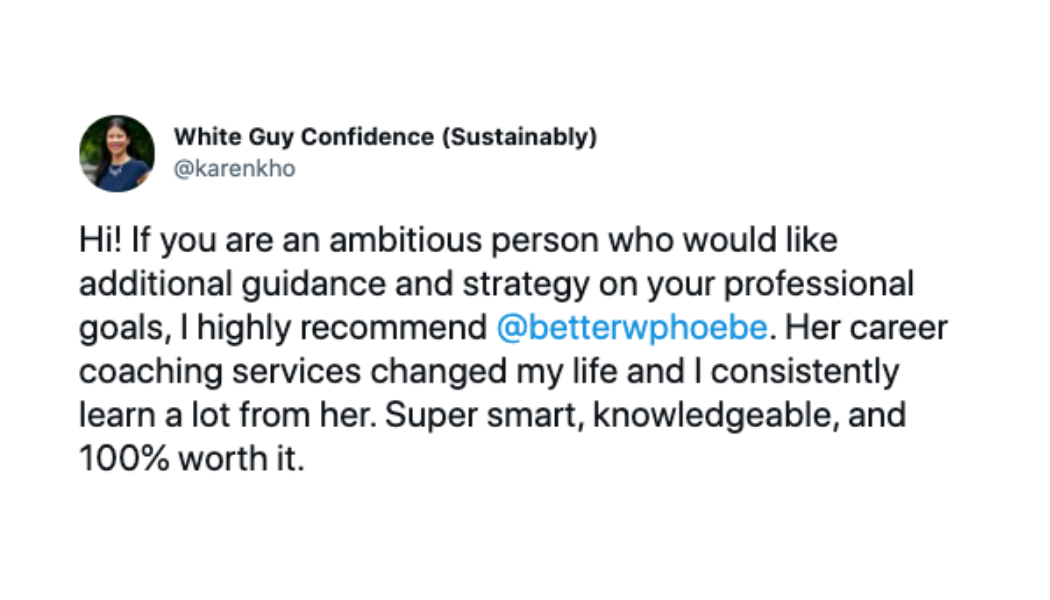The width and height of the screenshot is (1050, 600).
Task: Click "(Sustainably)" in the display name
Action: coord(519,138)
